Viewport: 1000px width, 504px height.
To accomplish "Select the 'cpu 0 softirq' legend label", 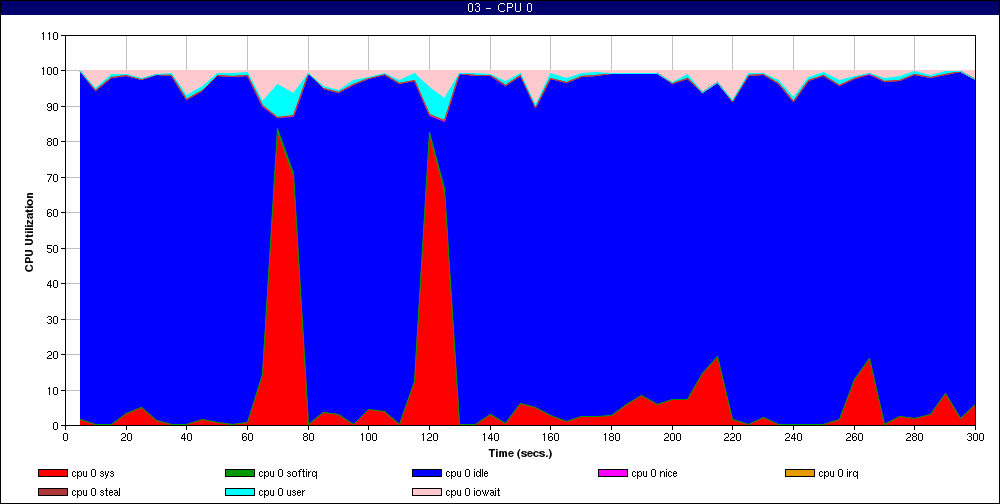I will [x=288, y=473].
